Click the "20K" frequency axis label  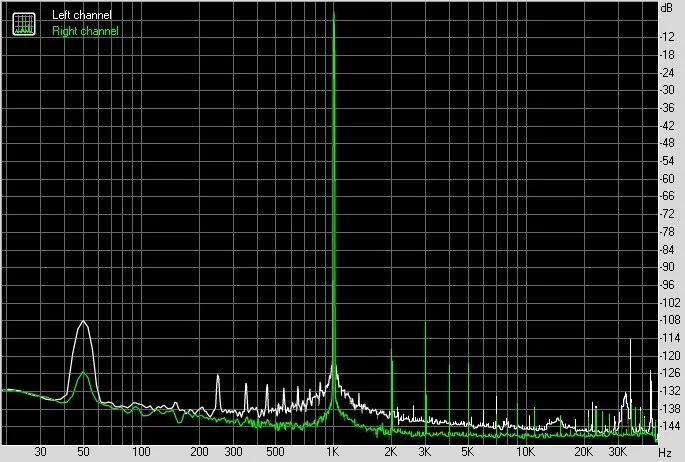[x=583, y=452]
